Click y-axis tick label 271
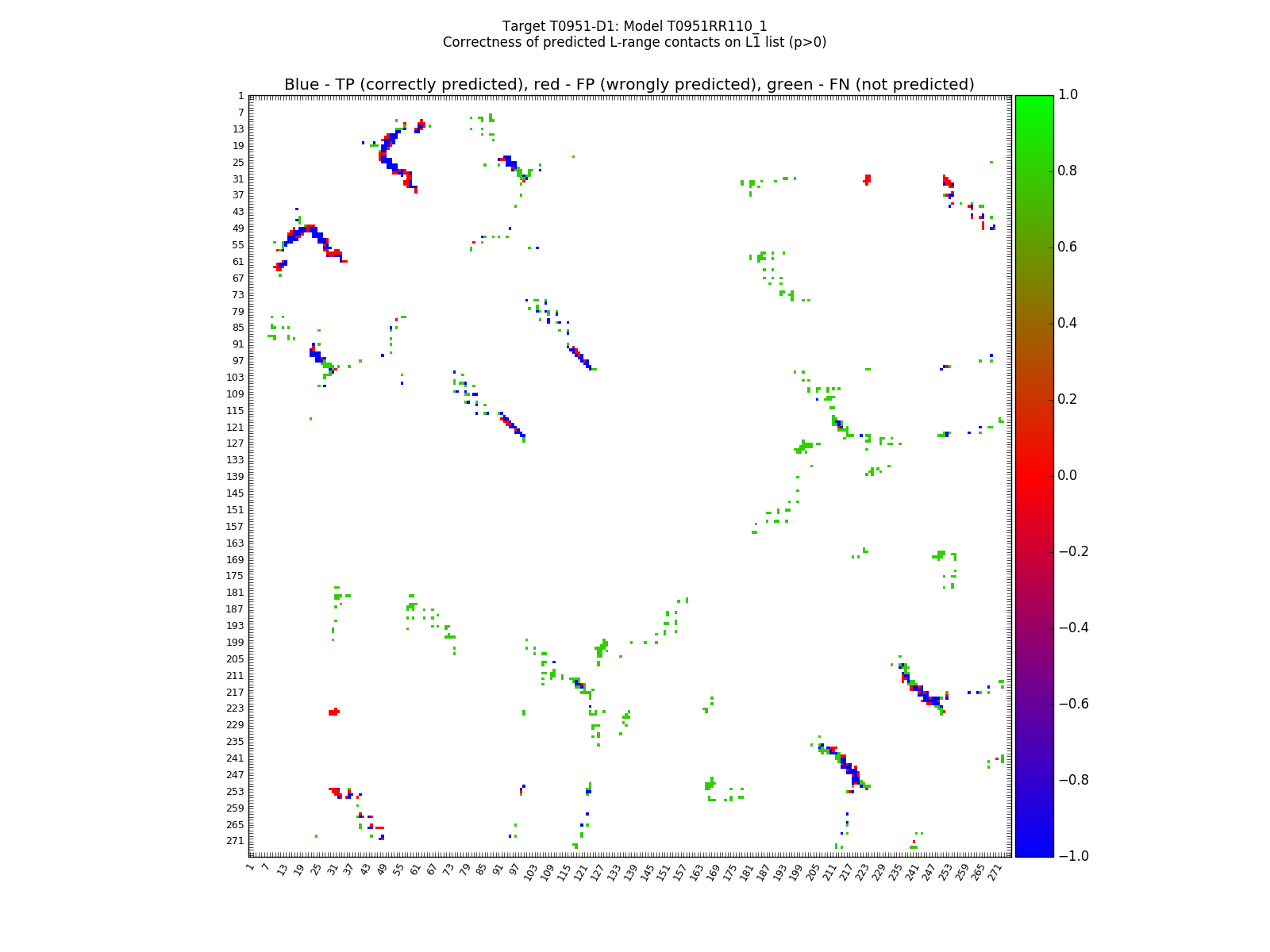1270x952 pixels. click(235, 841)
